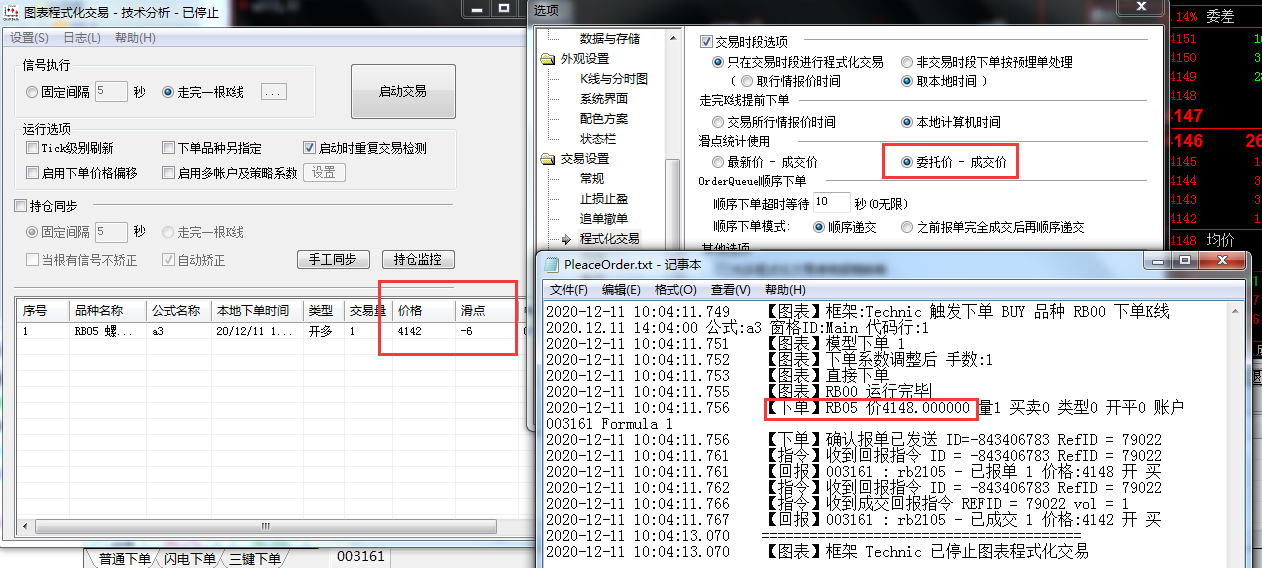This screenshot has height=568, width=1262.
Task: Enable 启用下单价格偏移 checkbox
Action: pyautogui.click(x=34, y=173)
